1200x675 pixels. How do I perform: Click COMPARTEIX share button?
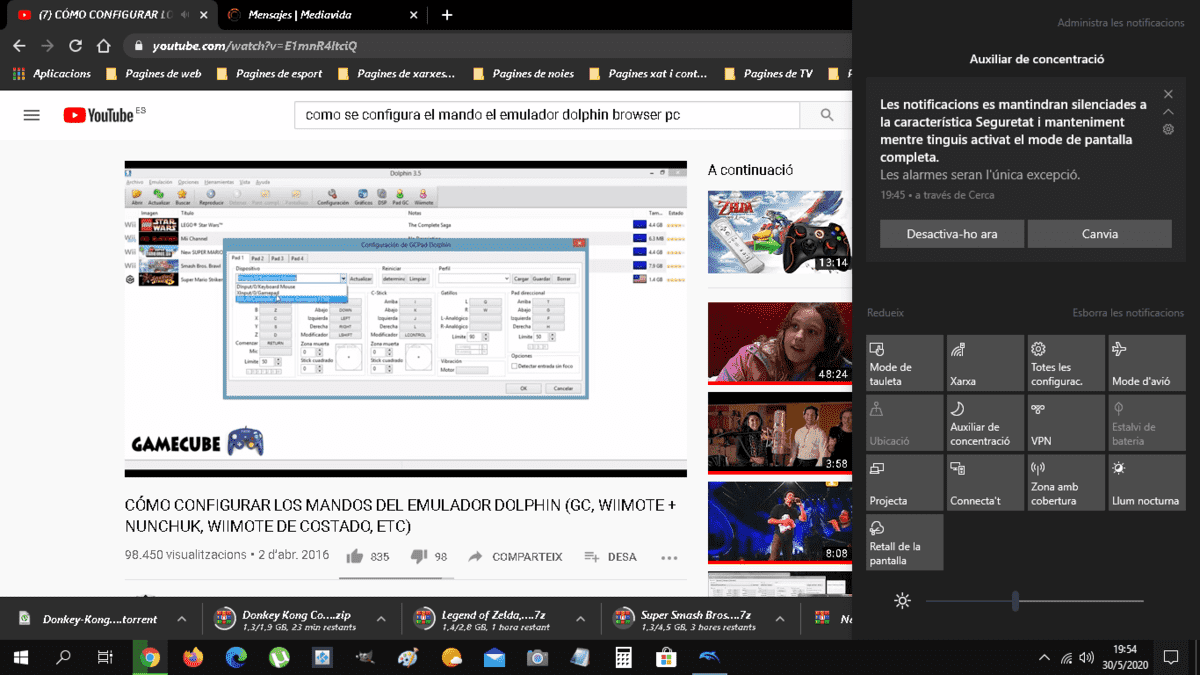point(515,557)
